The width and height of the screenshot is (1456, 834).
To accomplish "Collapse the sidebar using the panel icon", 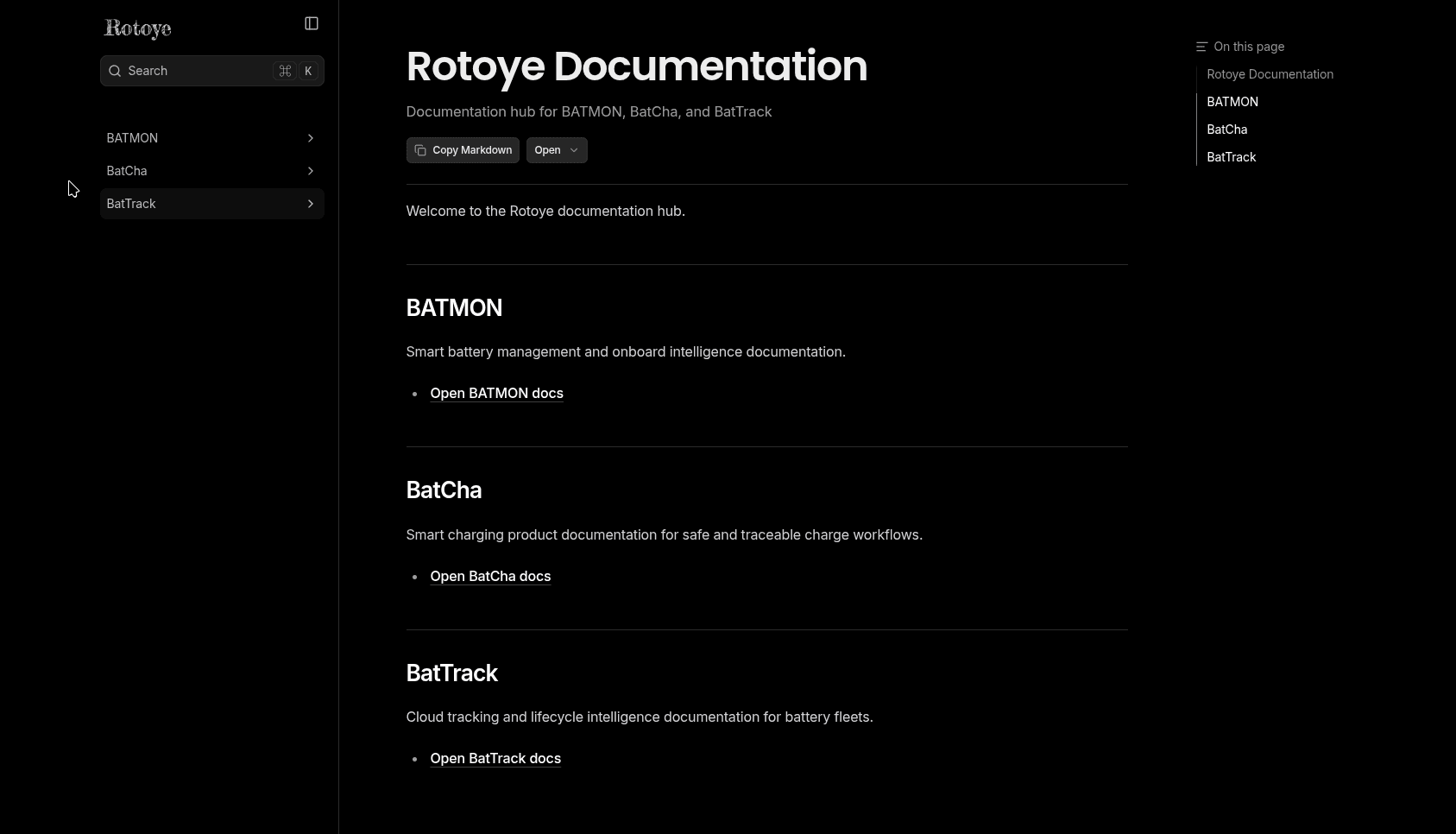I will click(x=312, y=23).
